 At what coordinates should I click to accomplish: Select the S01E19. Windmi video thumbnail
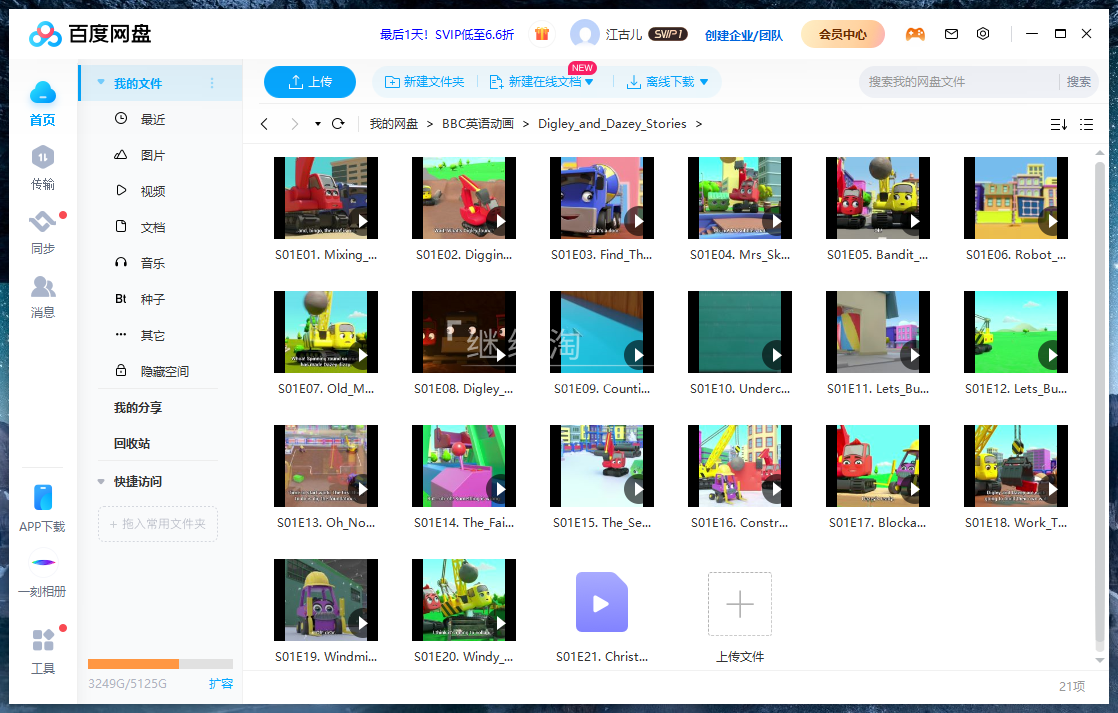(x=326, y=600)
